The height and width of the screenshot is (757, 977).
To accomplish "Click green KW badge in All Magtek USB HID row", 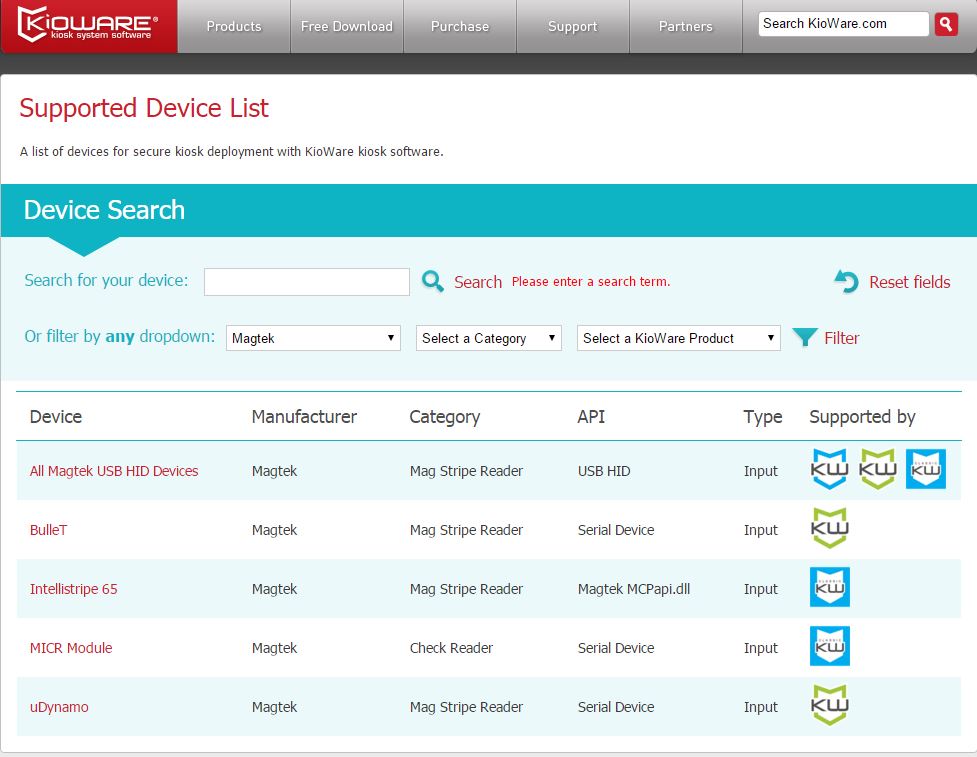I will [877, 469].
